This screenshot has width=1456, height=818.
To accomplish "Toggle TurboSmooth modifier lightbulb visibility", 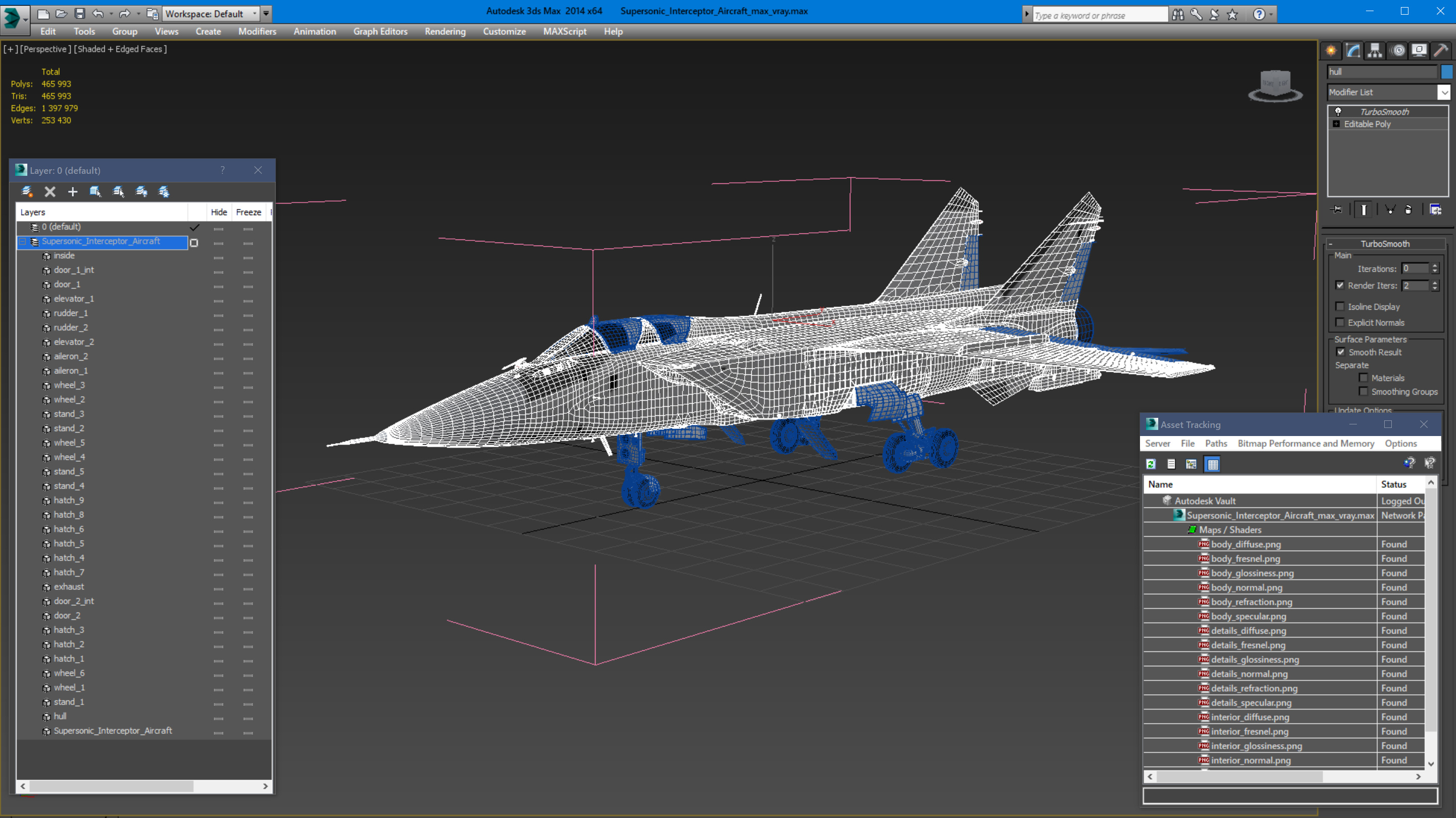I will (1338, 111).
